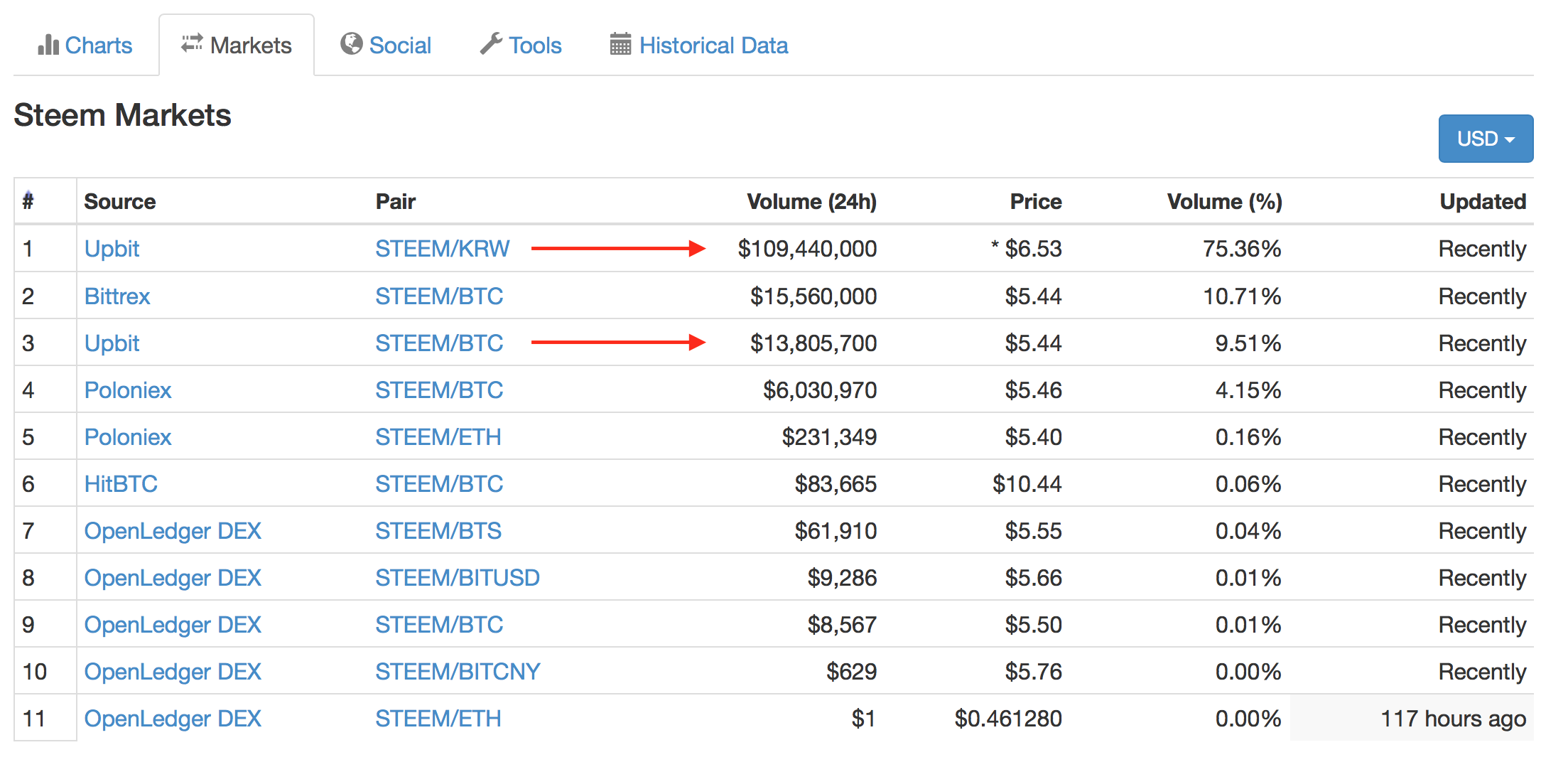Open Poloniex link in row 5

click(128, 437)
